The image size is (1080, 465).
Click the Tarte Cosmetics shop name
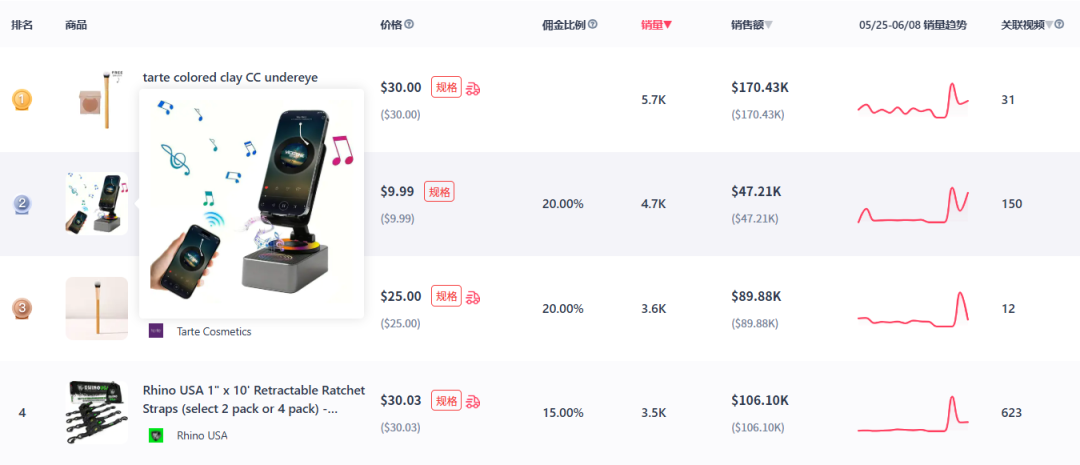[214, 331]
